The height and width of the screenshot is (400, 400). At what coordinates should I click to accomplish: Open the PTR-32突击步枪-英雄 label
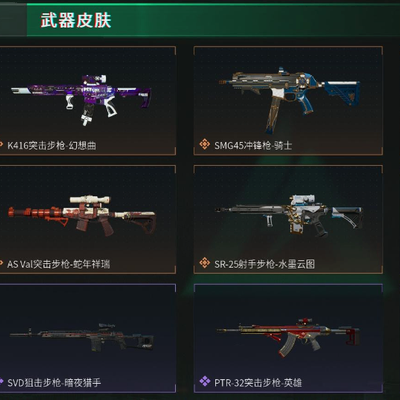click(258, 382)
